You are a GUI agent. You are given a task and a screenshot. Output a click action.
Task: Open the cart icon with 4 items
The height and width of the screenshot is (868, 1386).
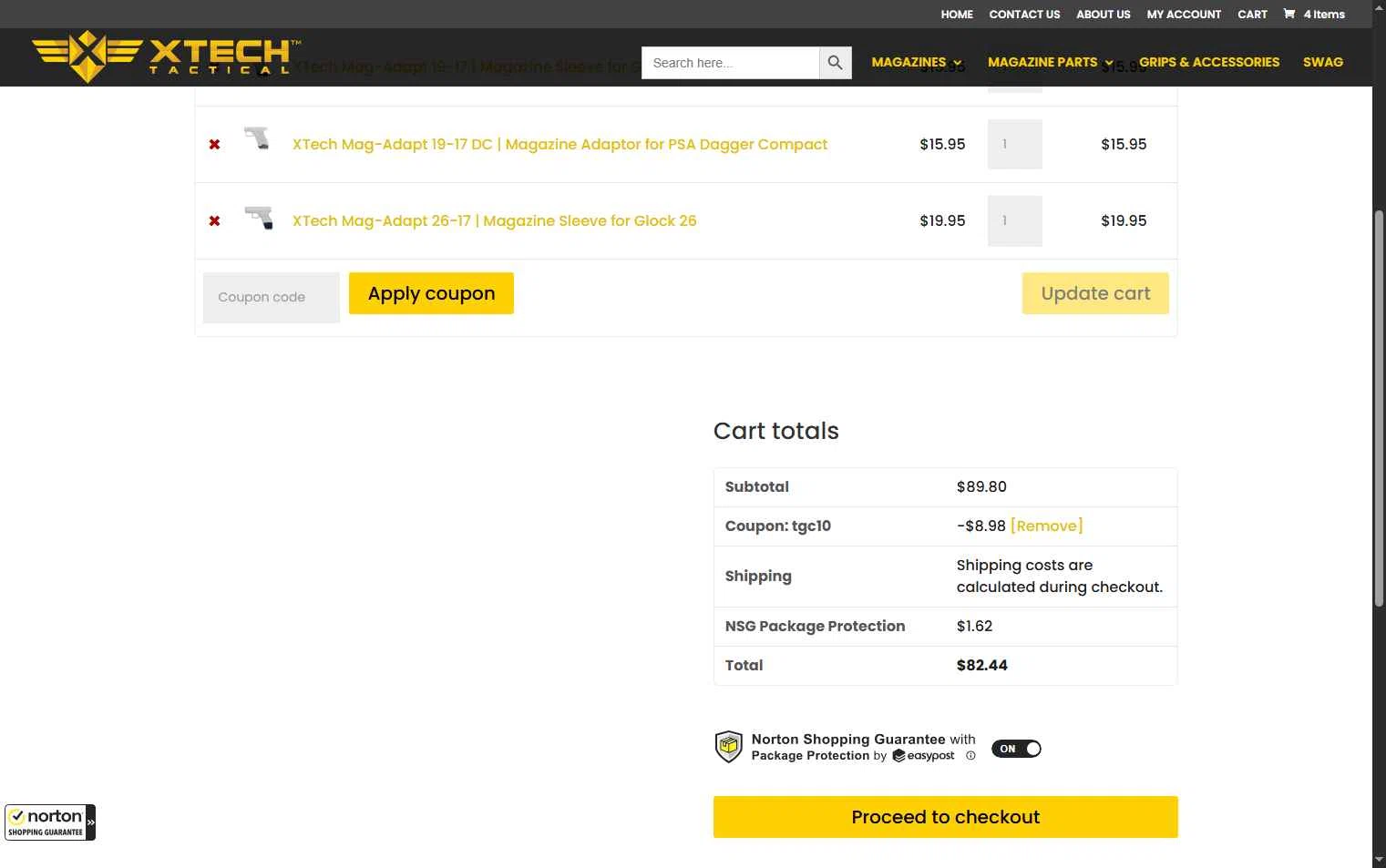click(x=1313, y=14)
